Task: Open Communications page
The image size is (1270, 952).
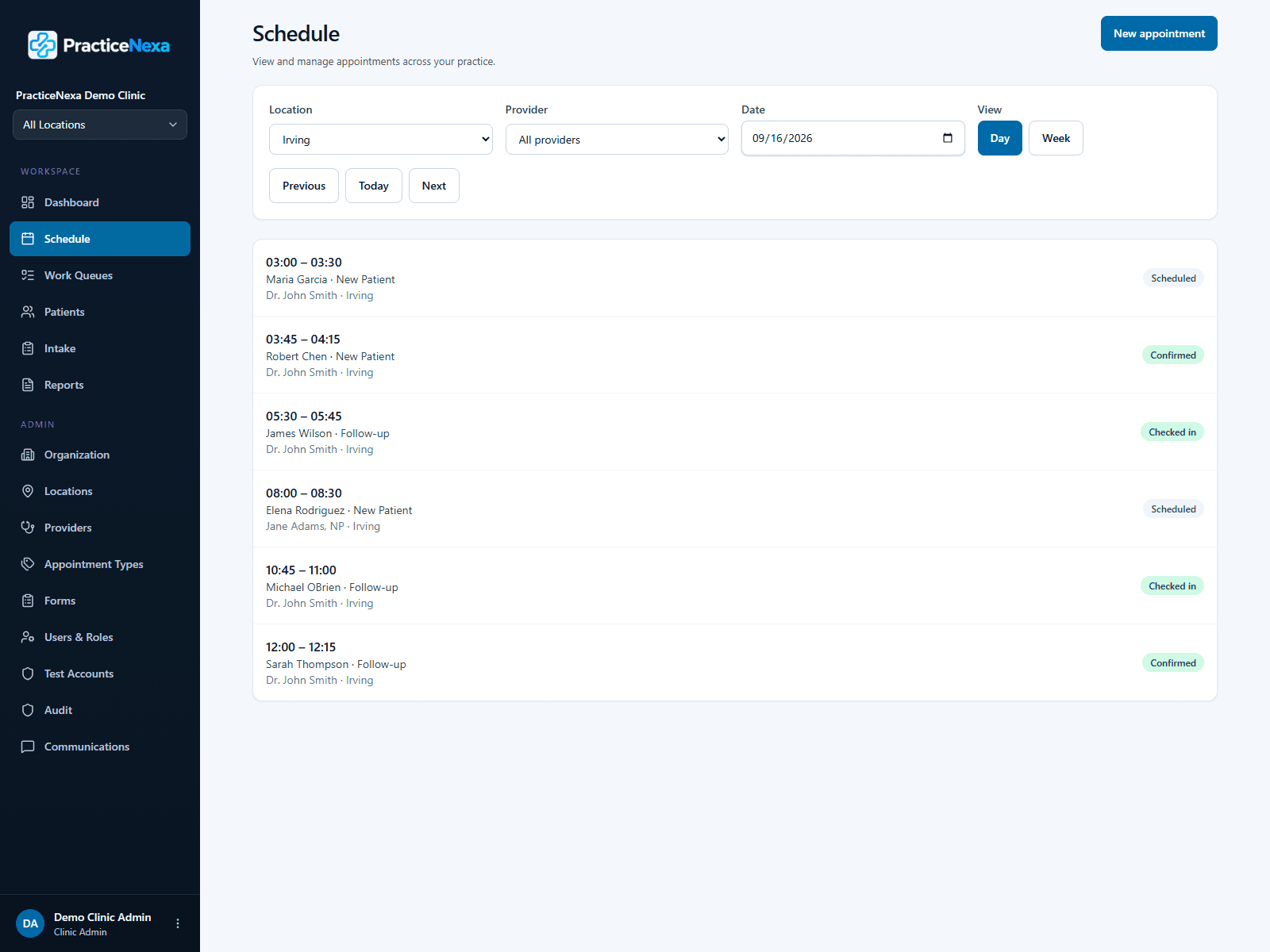Action: click(100, 747)
